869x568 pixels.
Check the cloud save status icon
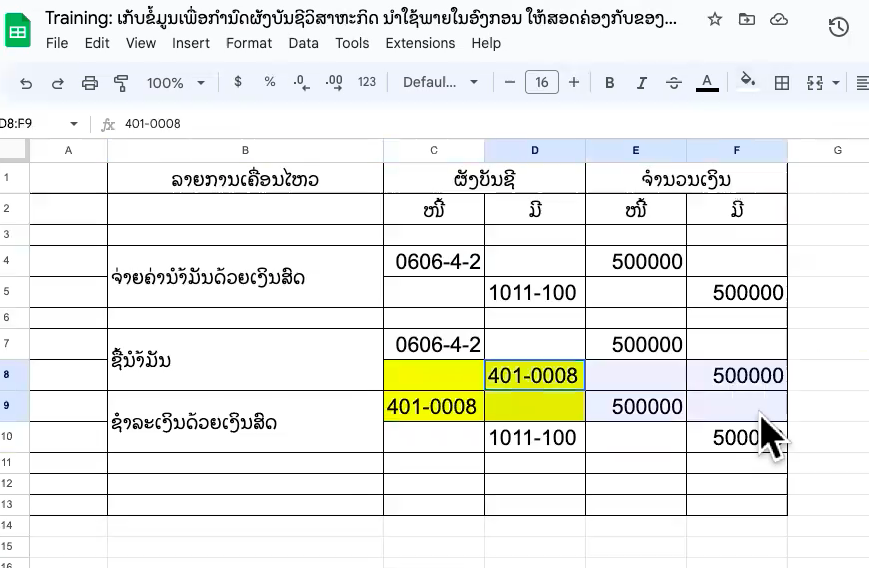pyautogui.click(x=779, y=19)
